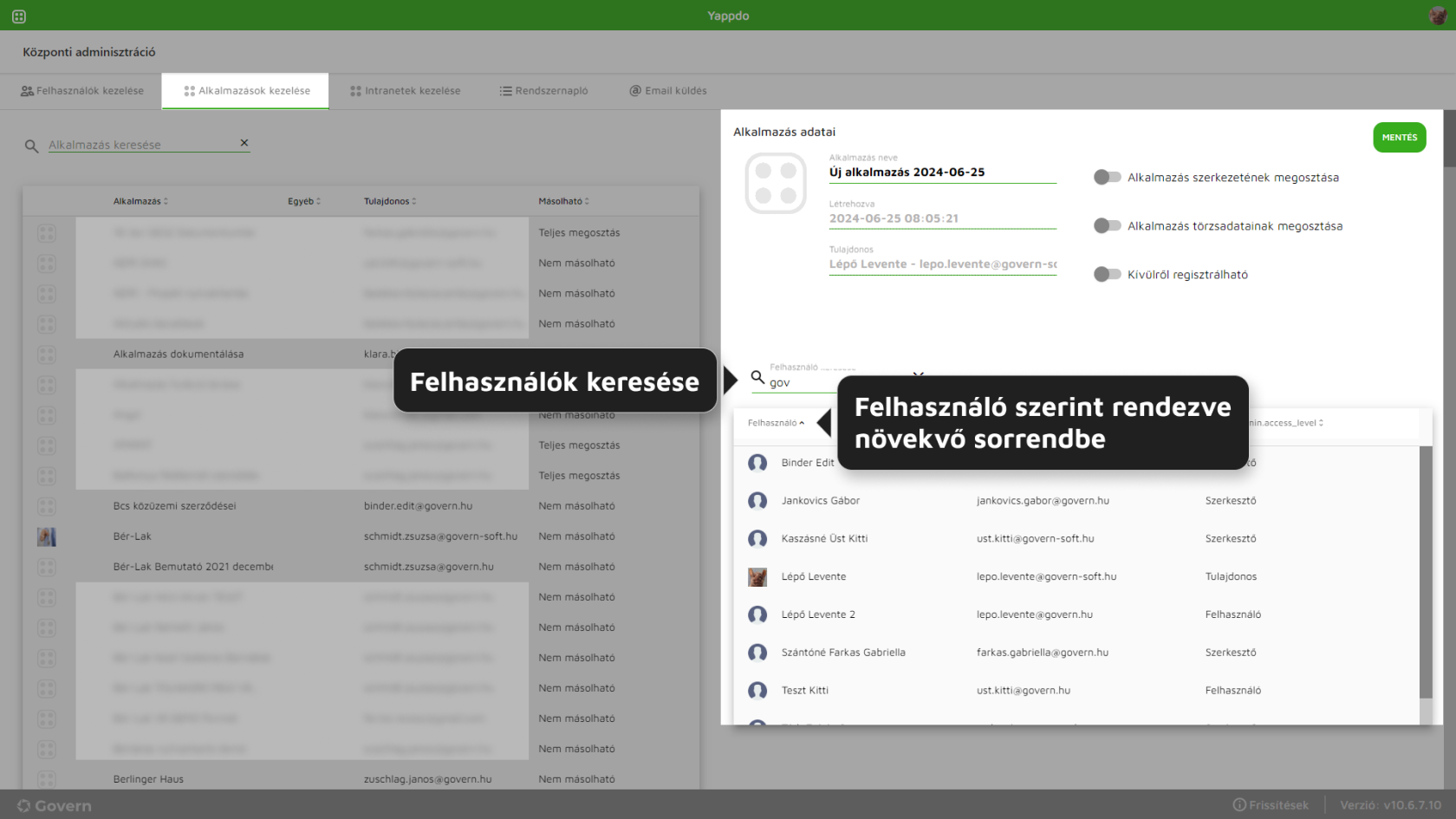Click Lépő Levente's profile avatar in the user list
The width and height of the screenshot is (1456, 819).
757,576
